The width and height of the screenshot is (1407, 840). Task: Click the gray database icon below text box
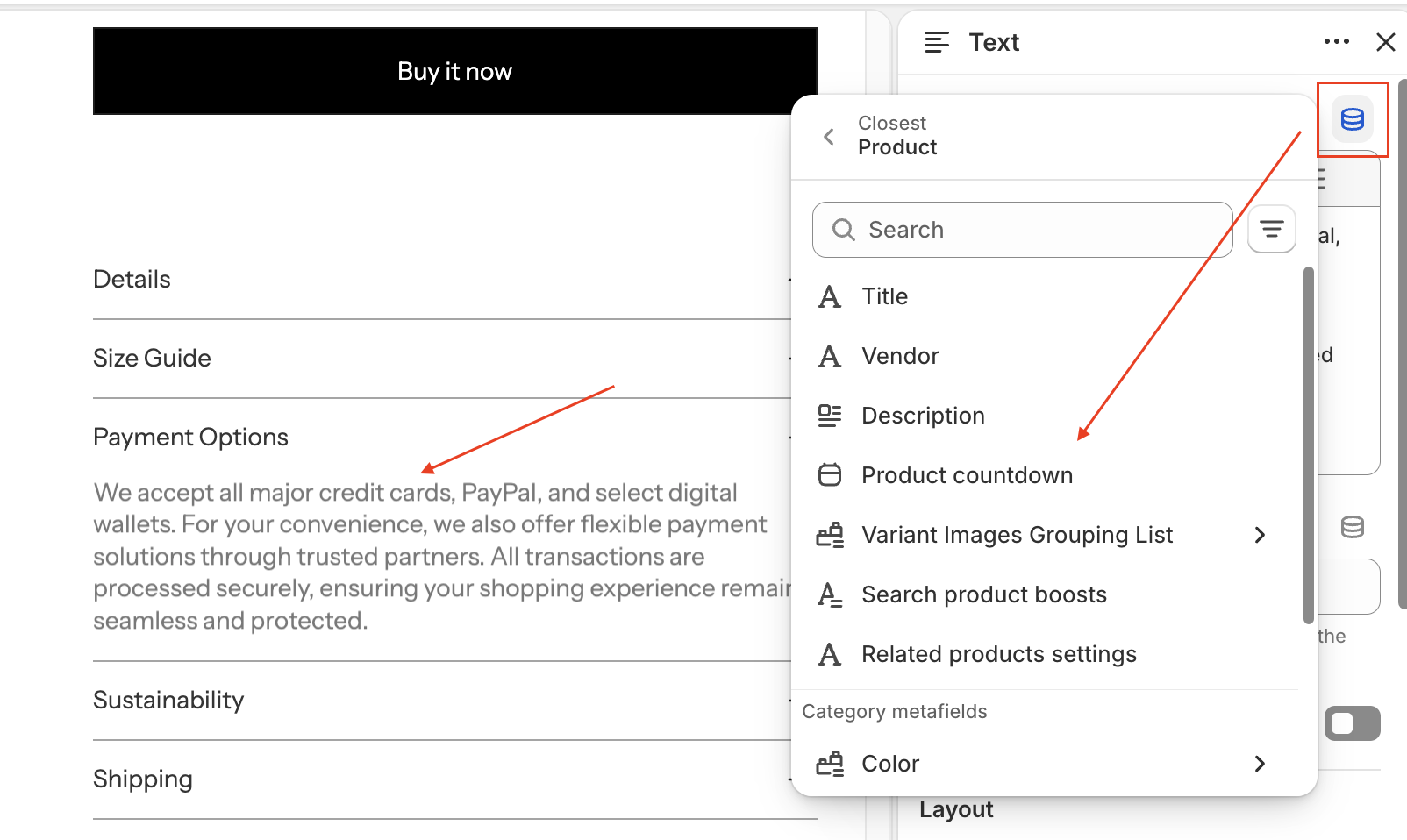pyautogui.click(x=1352, y=527)
